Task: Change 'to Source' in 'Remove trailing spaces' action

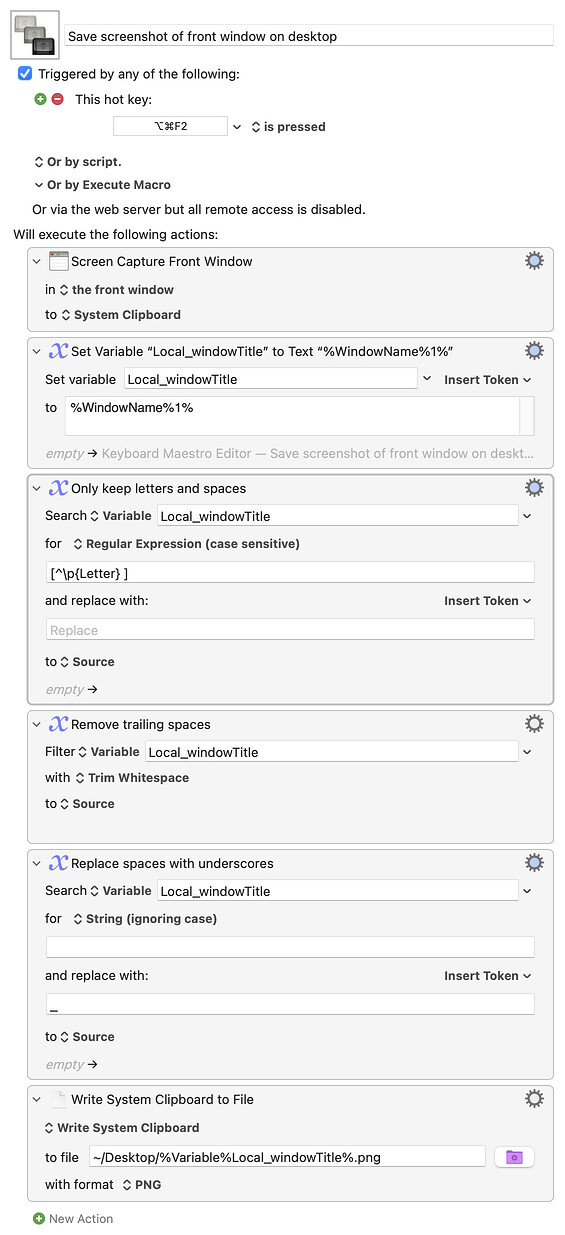Action: [x=87, y=804]
